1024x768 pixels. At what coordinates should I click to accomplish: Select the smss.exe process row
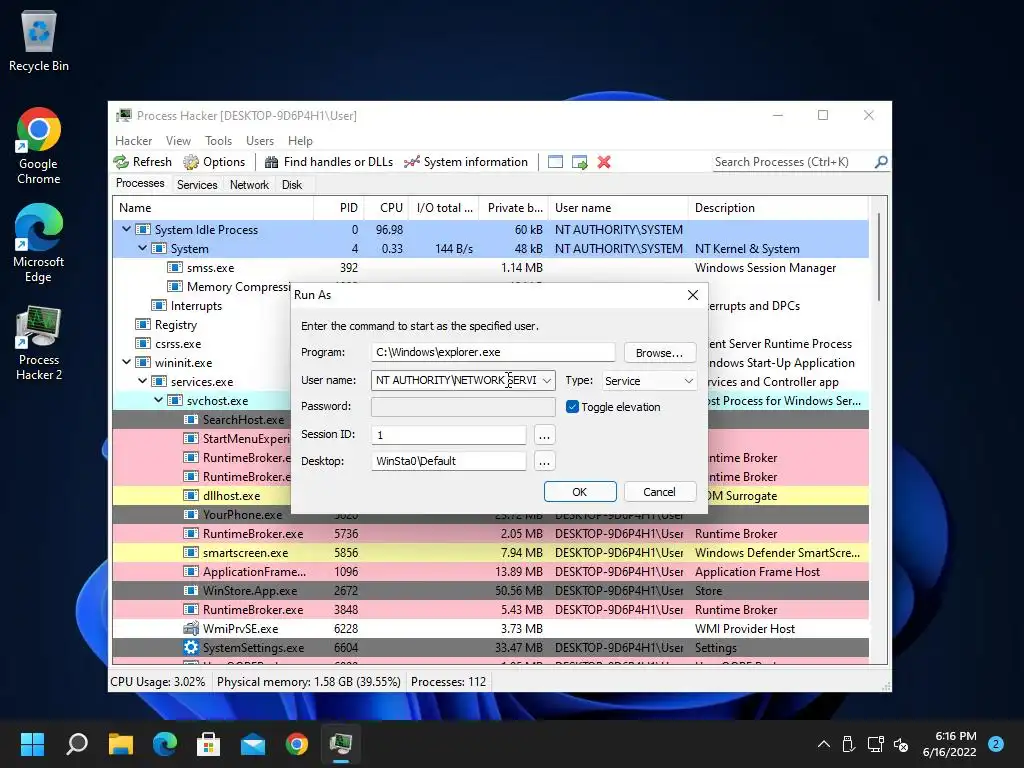point(490,267)
